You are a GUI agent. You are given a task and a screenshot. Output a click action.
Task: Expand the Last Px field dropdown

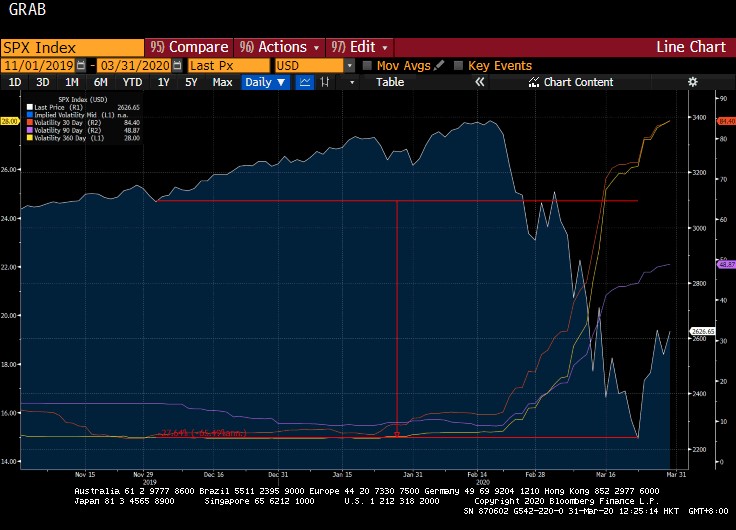[x=228, y=65]
